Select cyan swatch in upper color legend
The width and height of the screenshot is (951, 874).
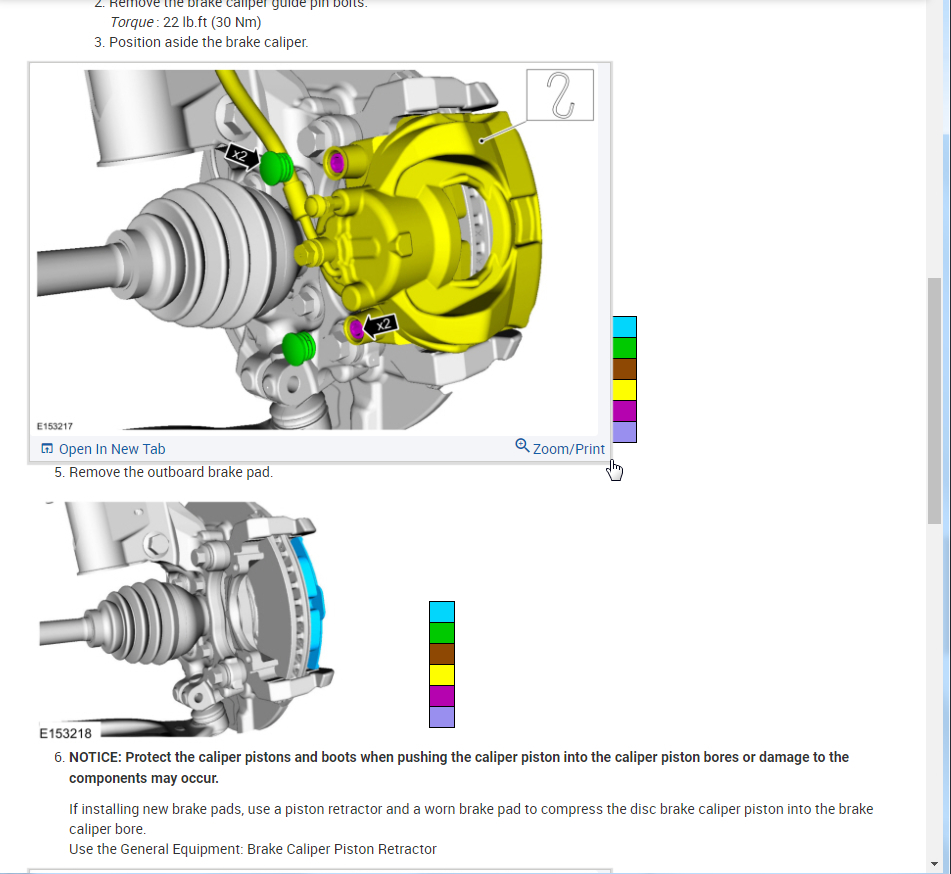coord(624,327)
